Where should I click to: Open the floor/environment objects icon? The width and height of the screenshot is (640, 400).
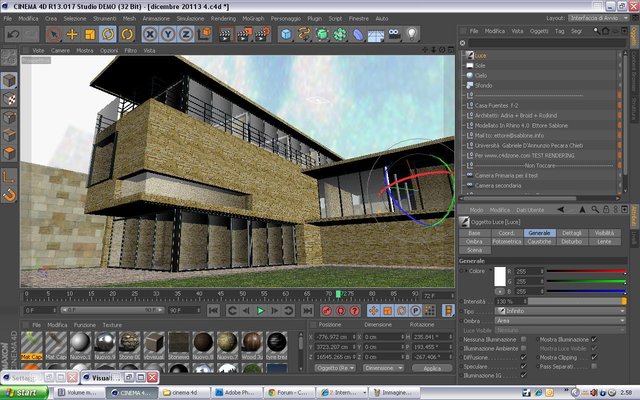(x=376, y=35)
